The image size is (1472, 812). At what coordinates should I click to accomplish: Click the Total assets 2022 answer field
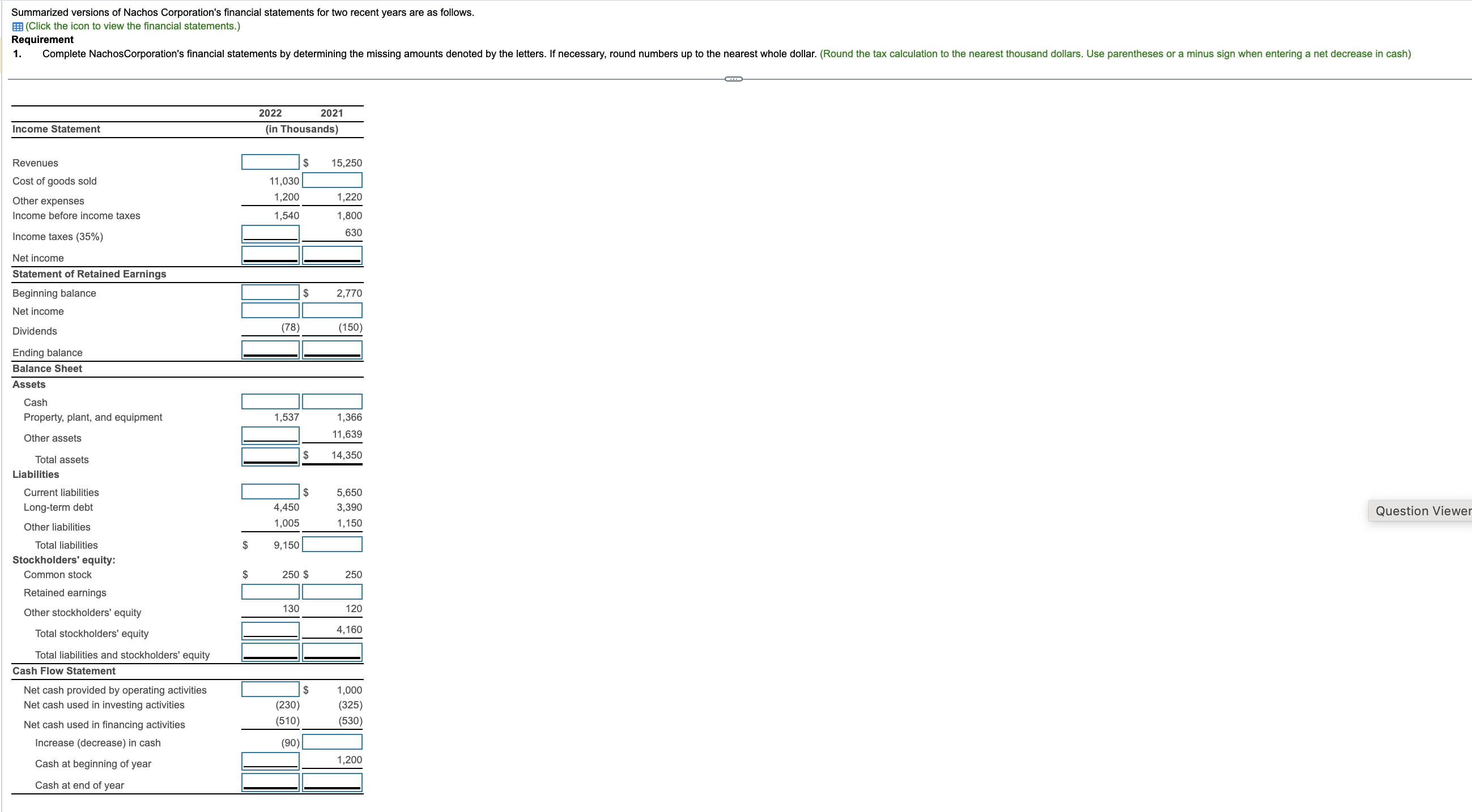coord(270,455)
